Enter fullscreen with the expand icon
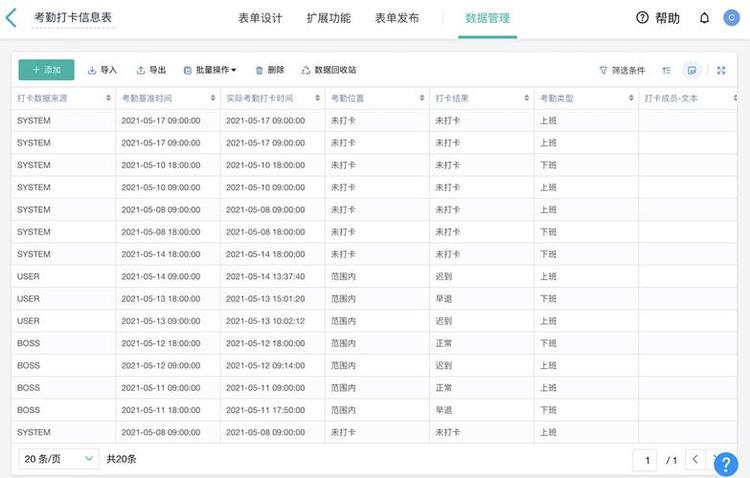 tap(721, 70)
